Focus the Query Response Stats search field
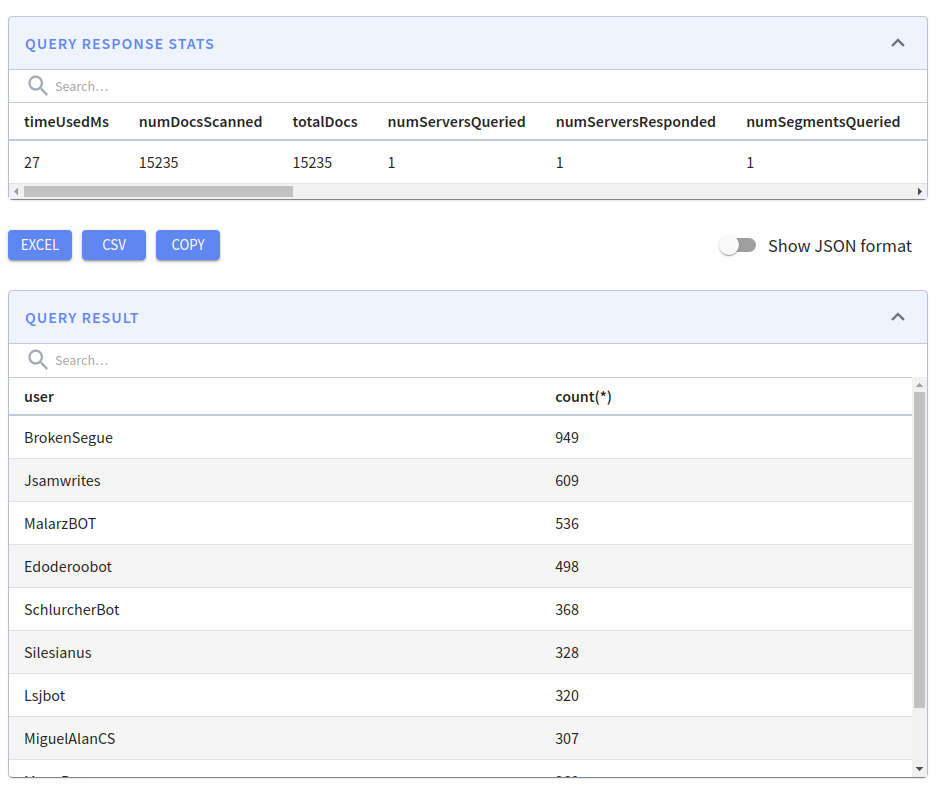Screen dimensions: 938x790 click(x=300, y=87)
